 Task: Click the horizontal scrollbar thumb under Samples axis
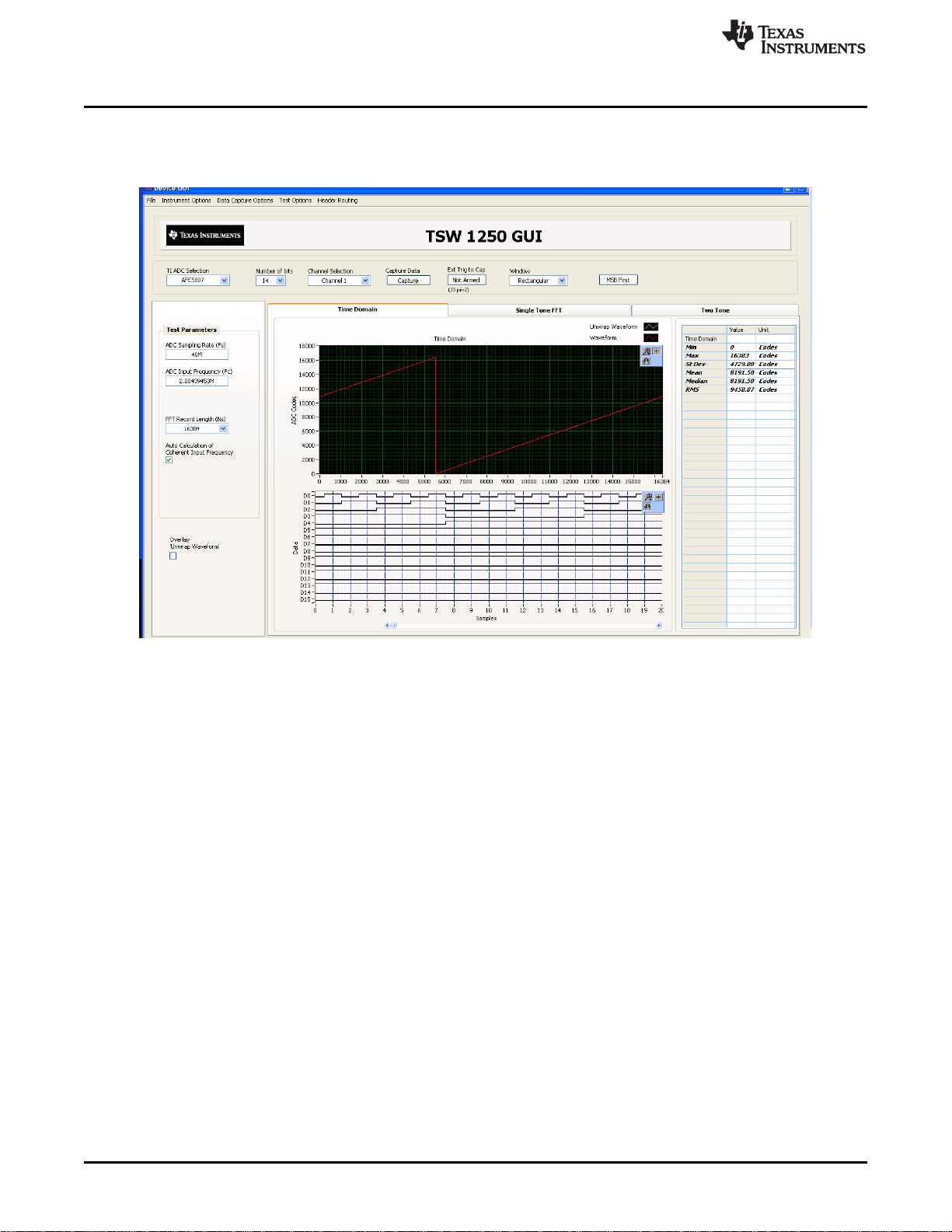coord(394,625)
